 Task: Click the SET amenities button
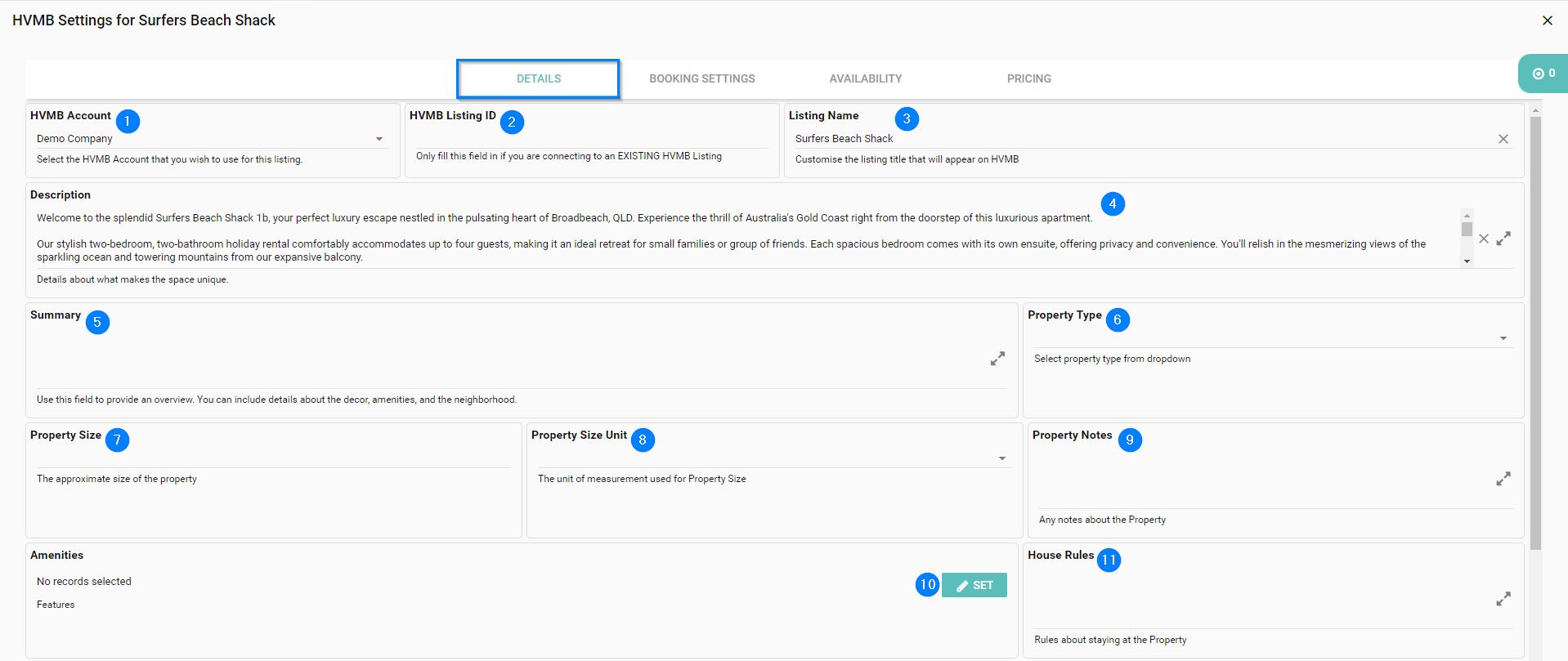point(974,585)
